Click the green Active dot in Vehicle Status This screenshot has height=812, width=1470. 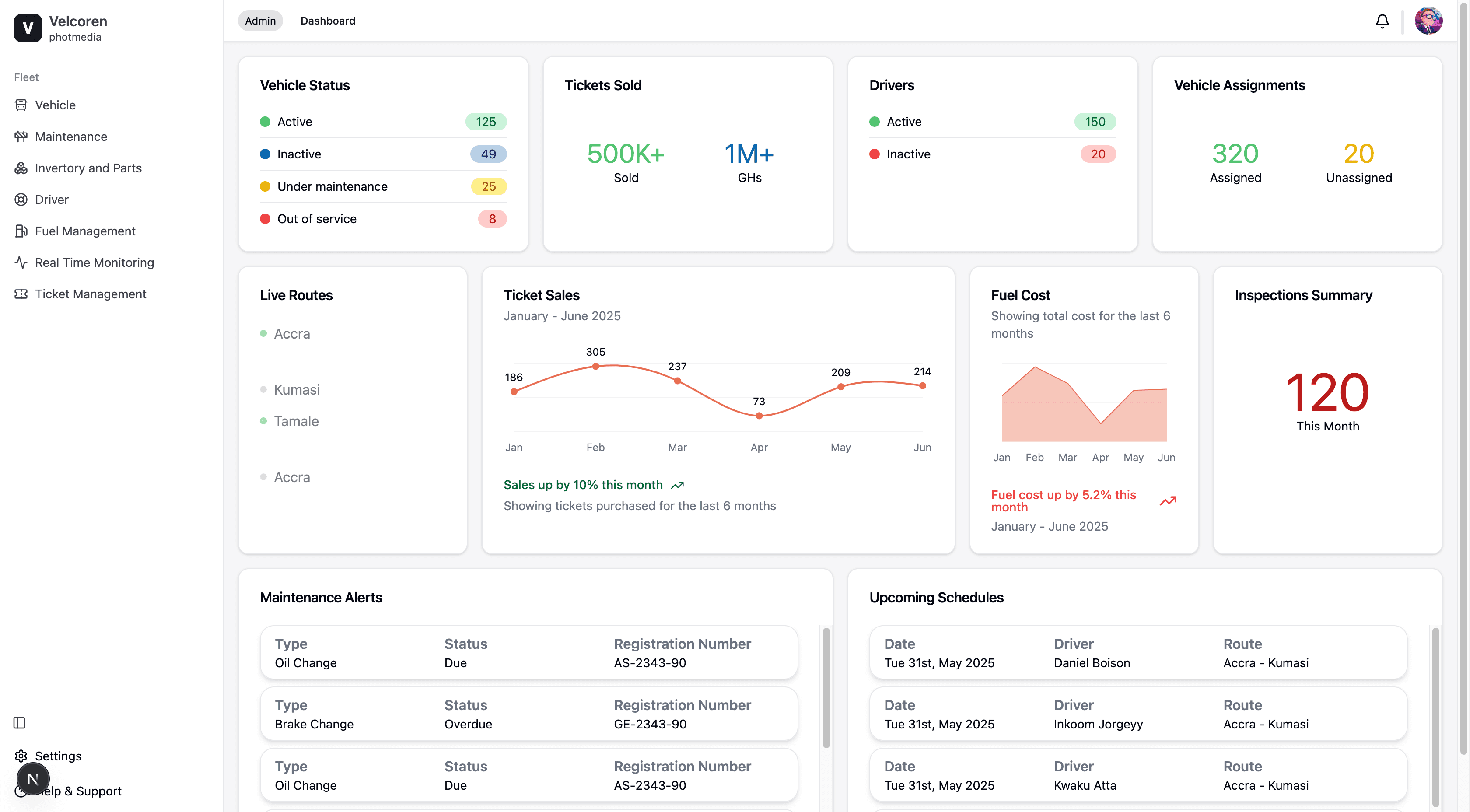[x=265, y=122]
